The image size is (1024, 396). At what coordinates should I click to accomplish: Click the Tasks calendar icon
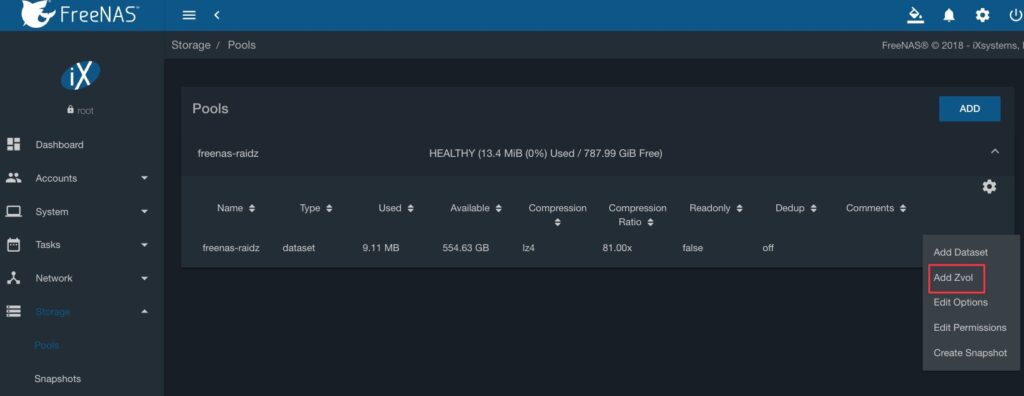pos(14,244)
